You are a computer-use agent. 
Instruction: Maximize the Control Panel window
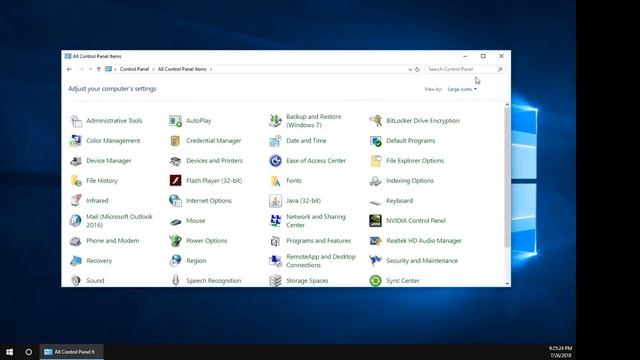coord(483,56)
